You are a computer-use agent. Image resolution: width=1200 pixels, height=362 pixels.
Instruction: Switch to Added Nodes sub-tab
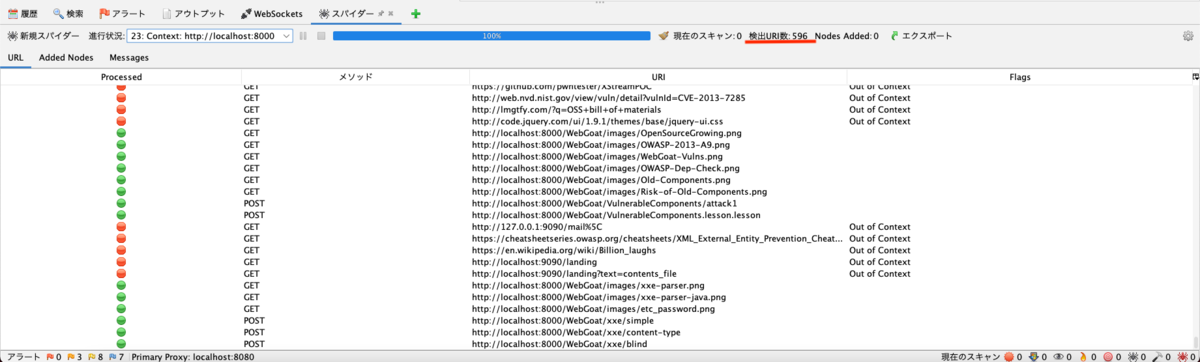pyautogui.click(x=66, y=58)
